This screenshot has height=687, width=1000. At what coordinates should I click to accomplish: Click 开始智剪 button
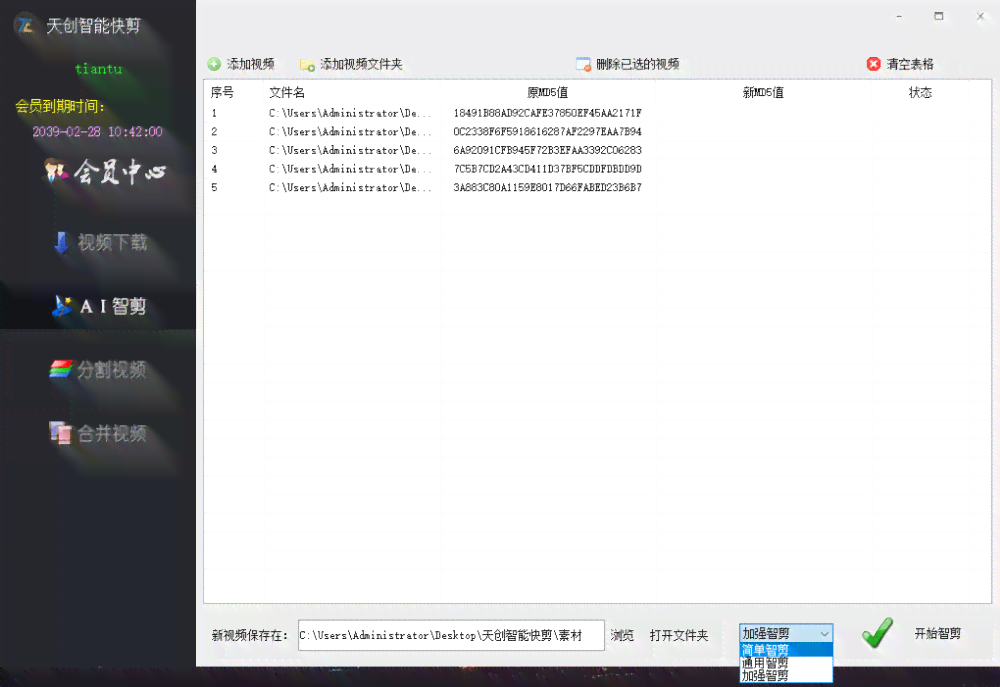938,633
